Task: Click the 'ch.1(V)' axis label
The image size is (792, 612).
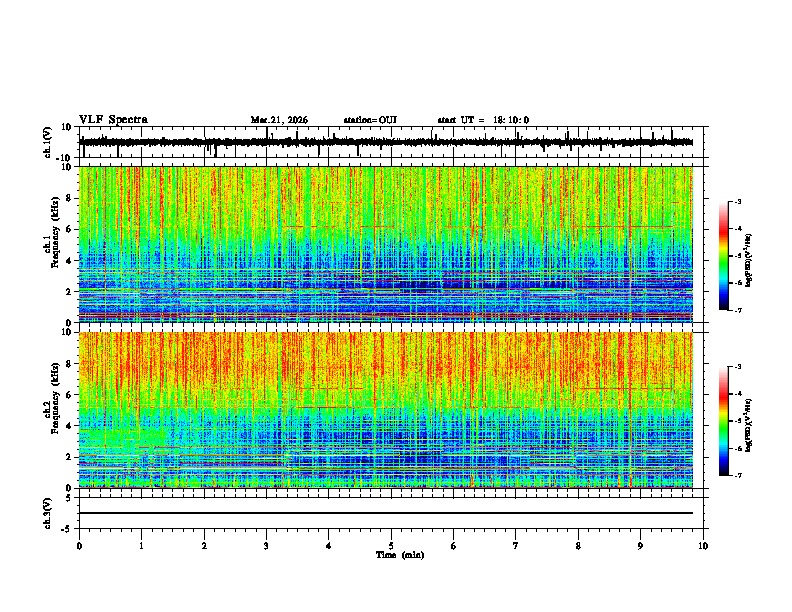Action: [x=47, y=142]
